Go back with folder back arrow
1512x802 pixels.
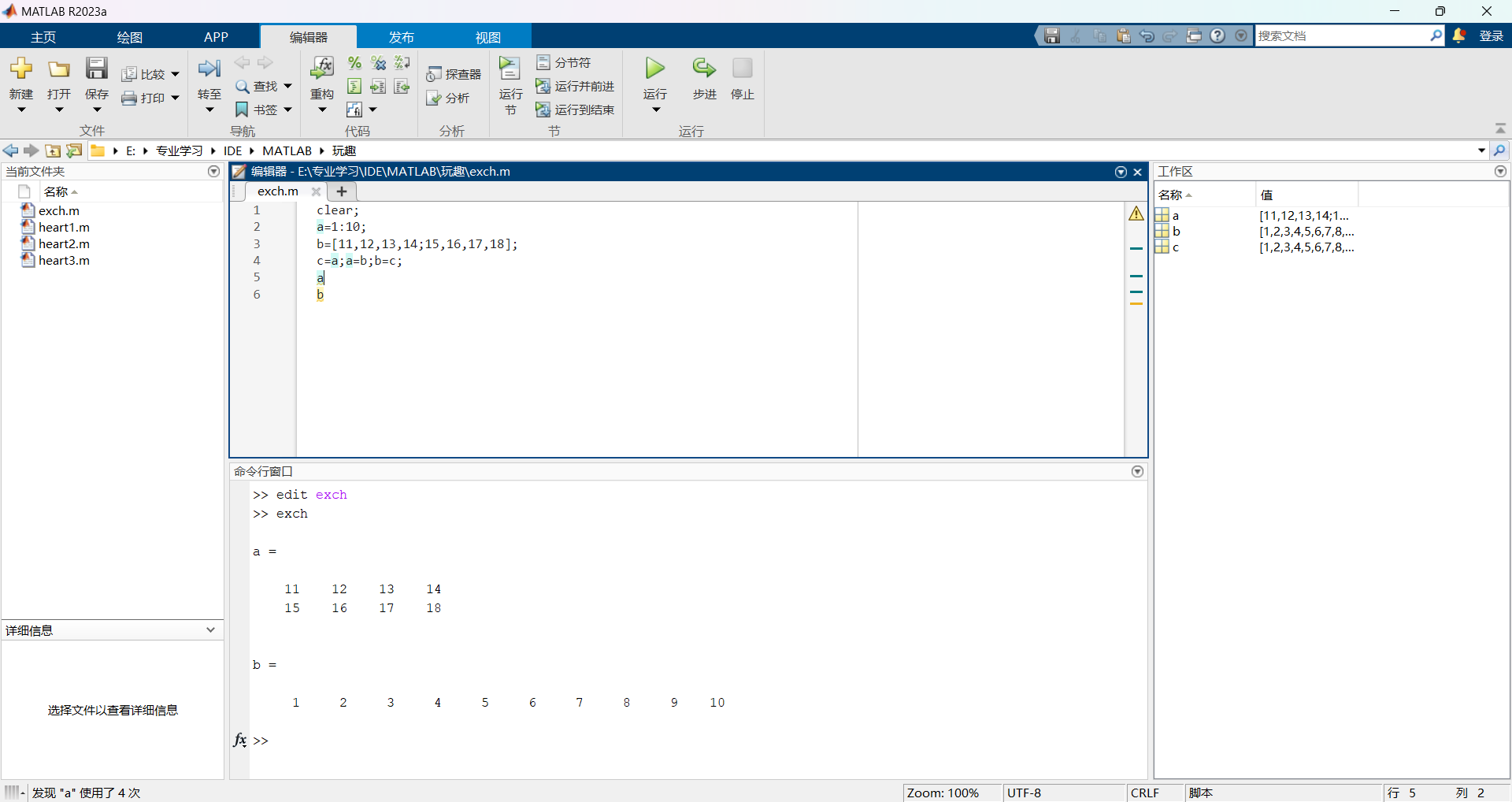(11, 150)
